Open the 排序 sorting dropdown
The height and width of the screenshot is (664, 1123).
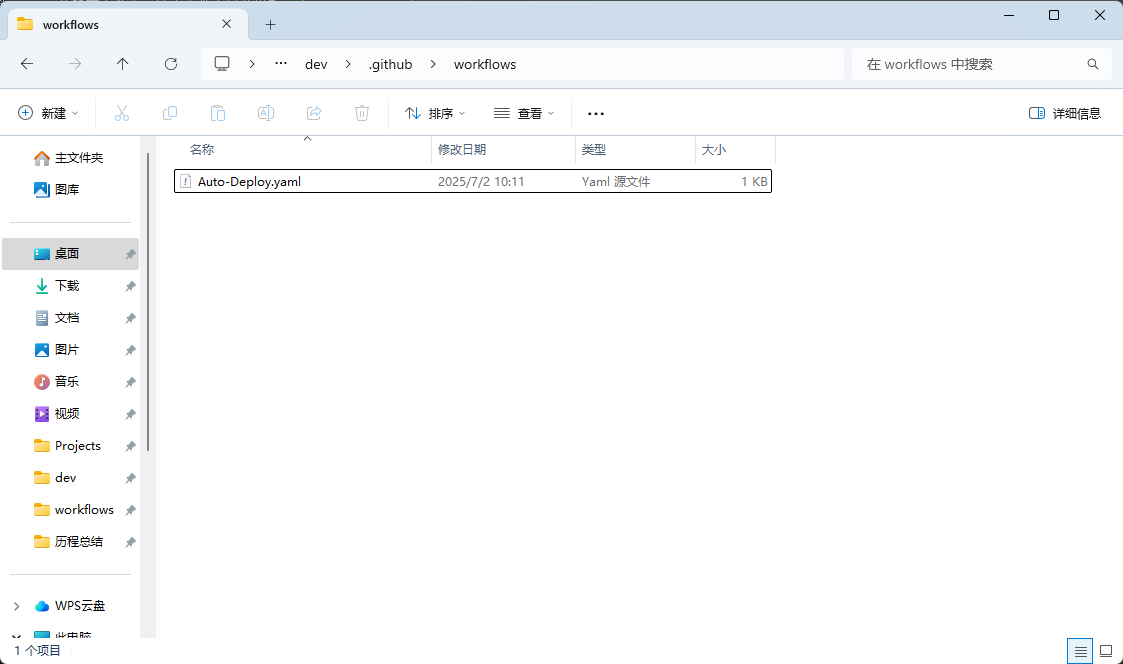tap(434, 113)
